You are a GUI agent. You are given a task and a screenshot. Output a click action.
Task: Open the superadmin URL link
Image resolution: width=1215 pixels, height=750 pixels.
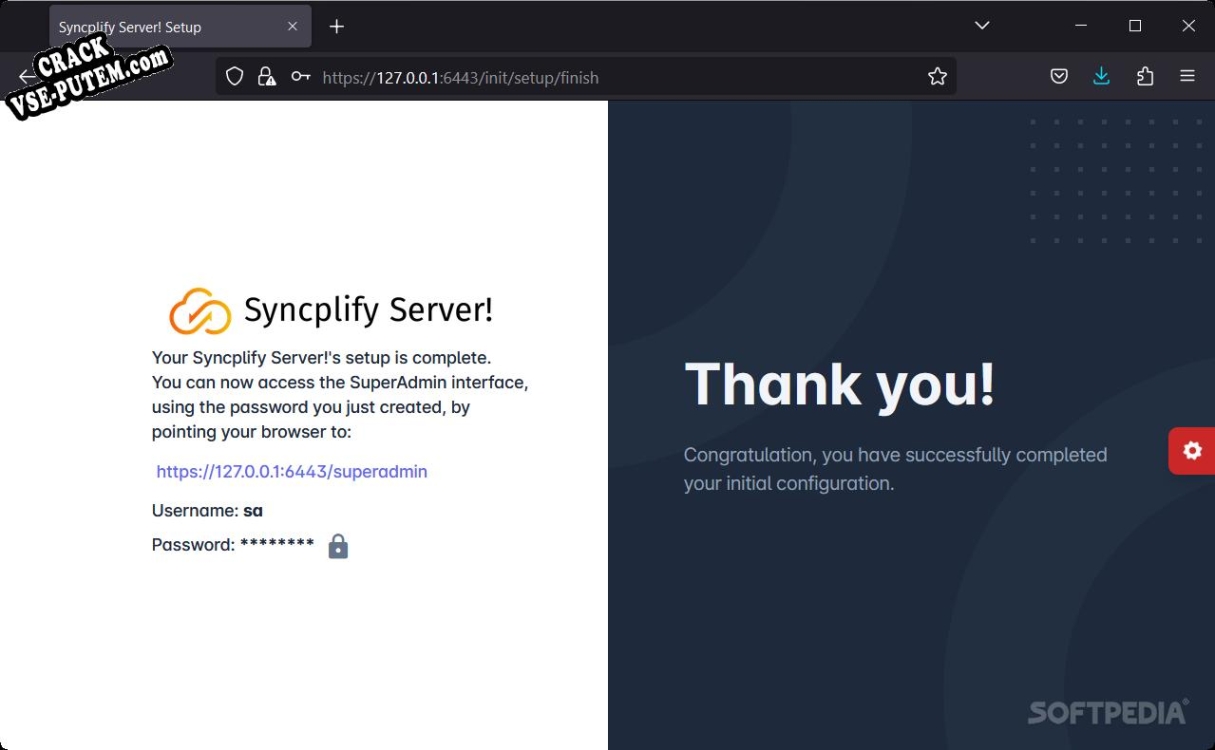click(292, 471)
